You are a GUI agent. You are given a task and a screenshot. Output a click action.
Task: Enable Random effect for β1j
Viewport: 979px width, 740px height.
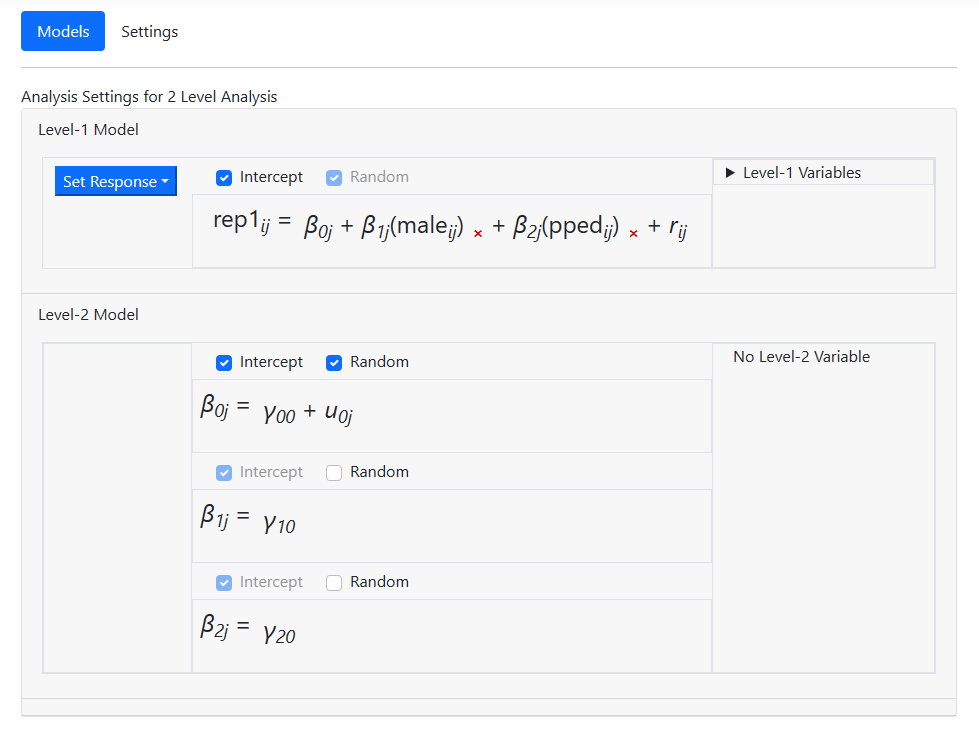click(x=335, y=472)
